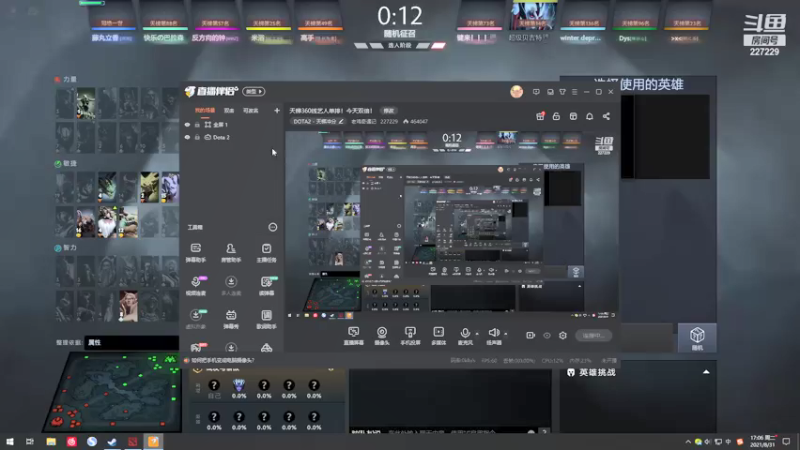
Task: Open the Windows notification center
Action: [x=786, y=441]
